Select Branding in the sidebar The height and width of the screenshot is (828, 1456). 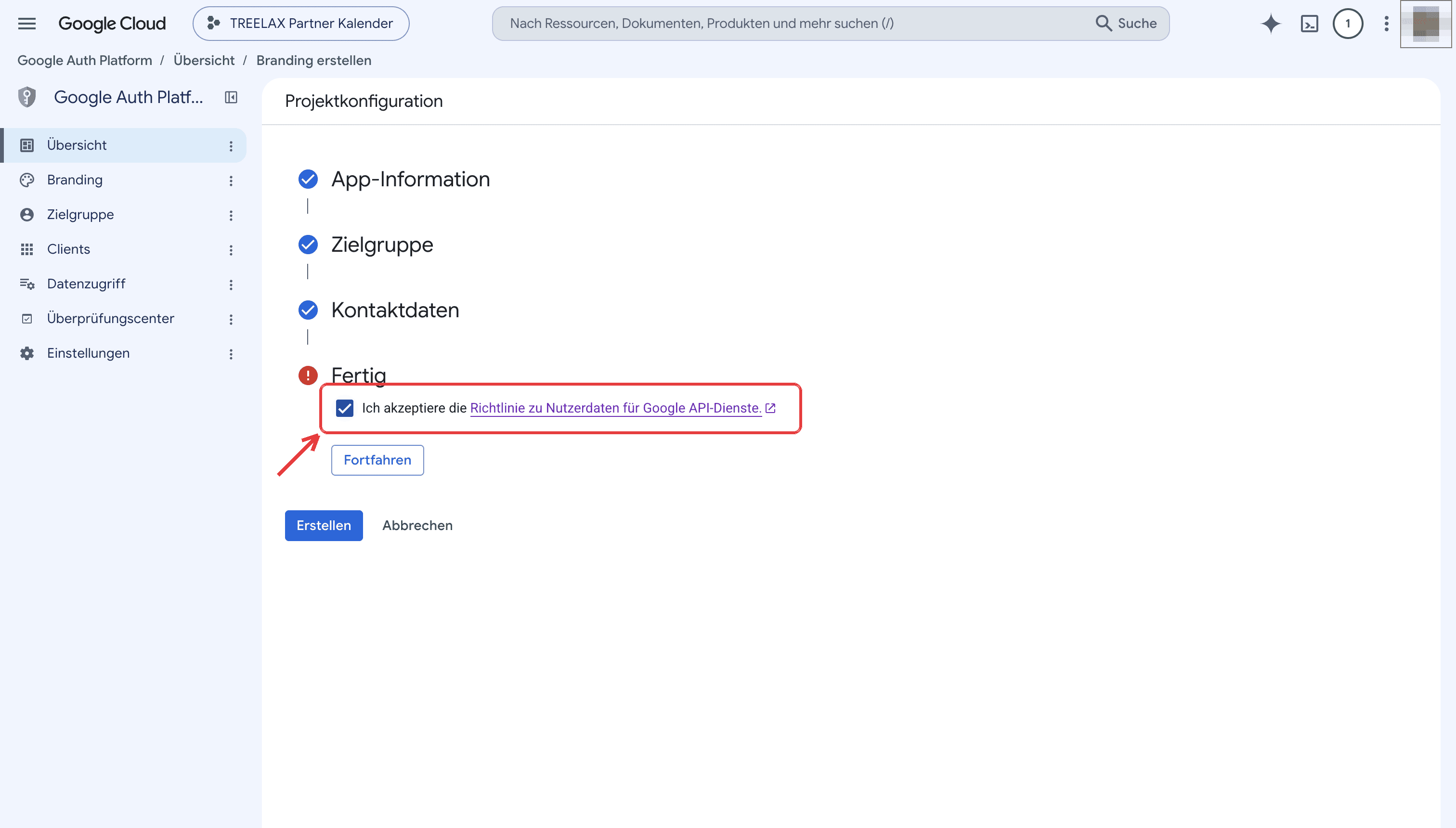click(123, 180)
